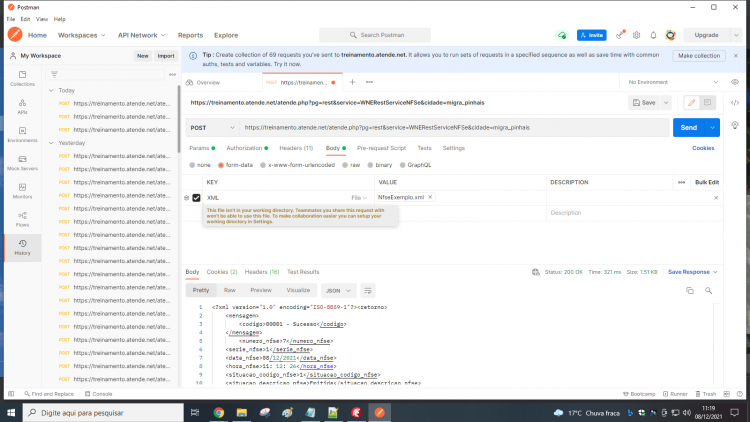Screen dimensions: 750x422
Task: Open Chrome from the Windows taskbar
Action: tap(219, 412)
